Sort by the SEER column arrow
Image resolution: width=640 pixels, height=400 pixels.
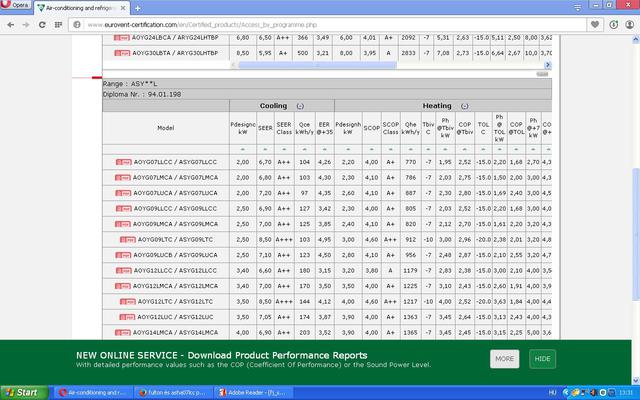pos(265,149)
